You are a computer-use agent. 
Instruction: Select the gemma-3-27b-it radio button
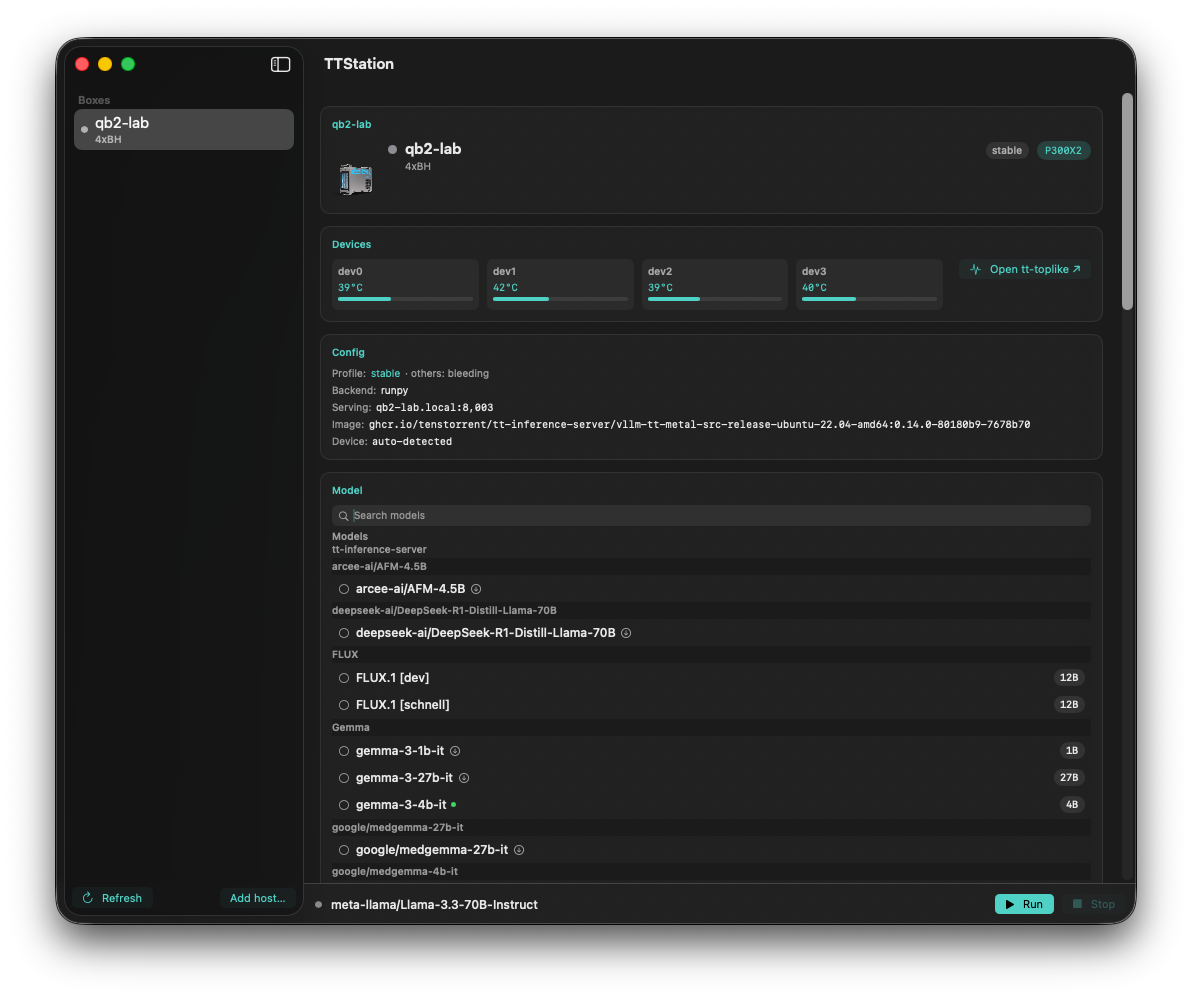pyautogui.click(x=344, y=778)
